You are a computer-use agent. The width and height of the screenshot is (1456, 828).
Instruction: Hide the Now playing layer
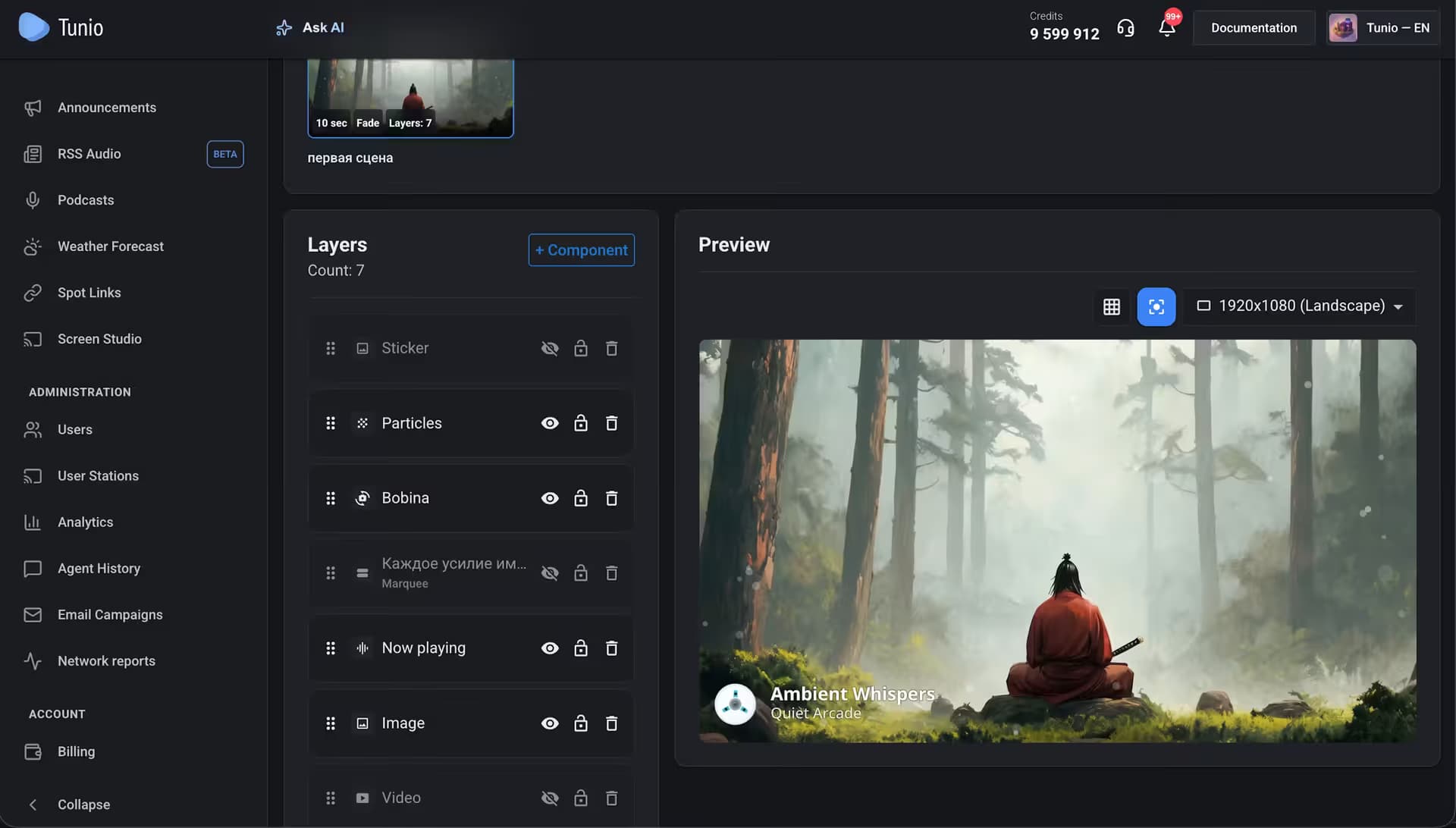(x=550, y=649)
